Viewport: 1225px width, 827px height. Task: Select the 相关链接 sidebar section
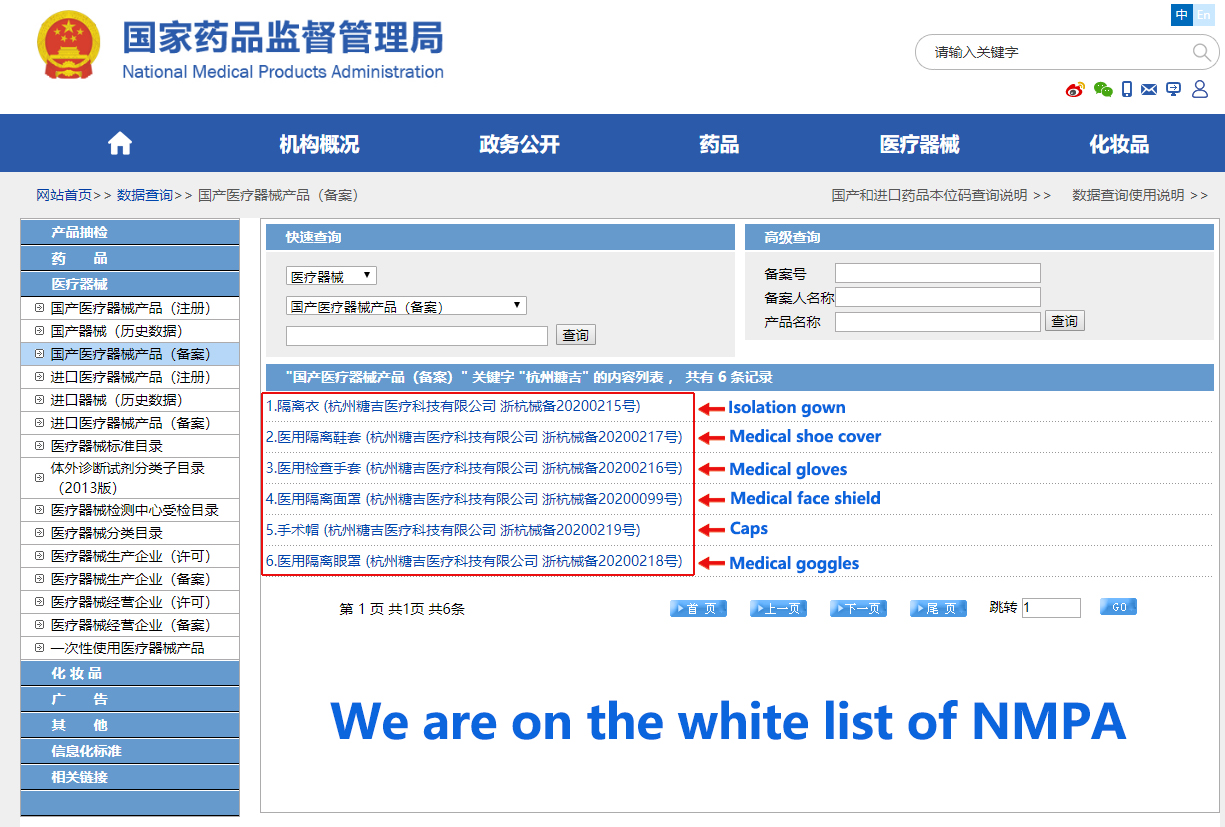pyautogui.click(x=130, y=777)
